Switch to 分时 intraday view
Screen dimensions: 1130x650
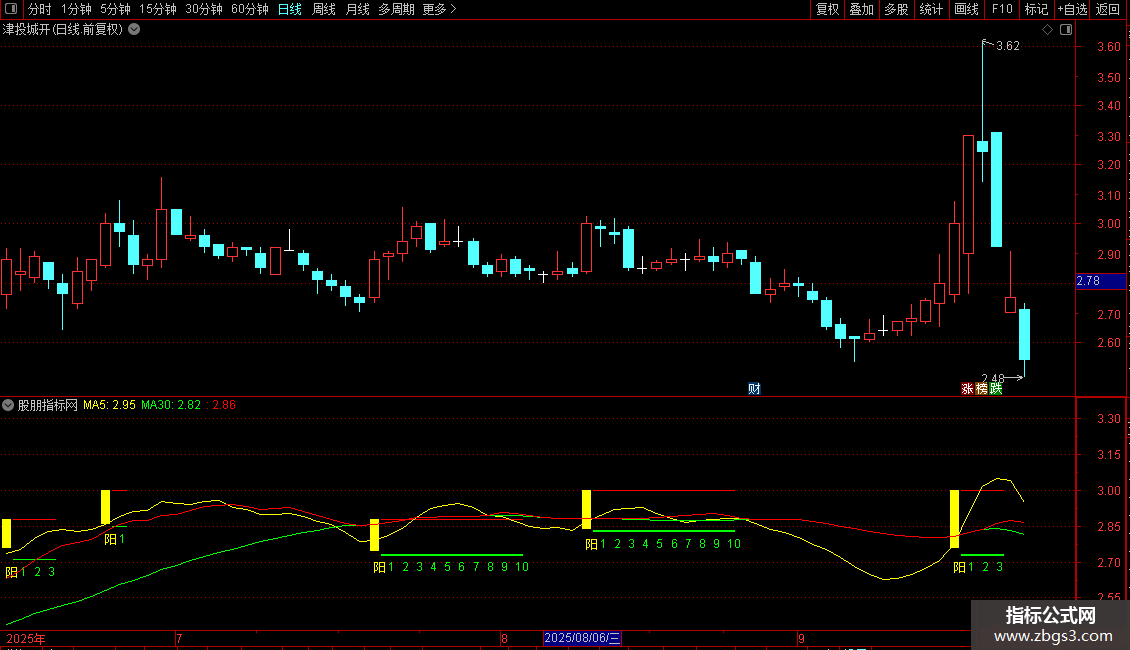tap(40, 9)
